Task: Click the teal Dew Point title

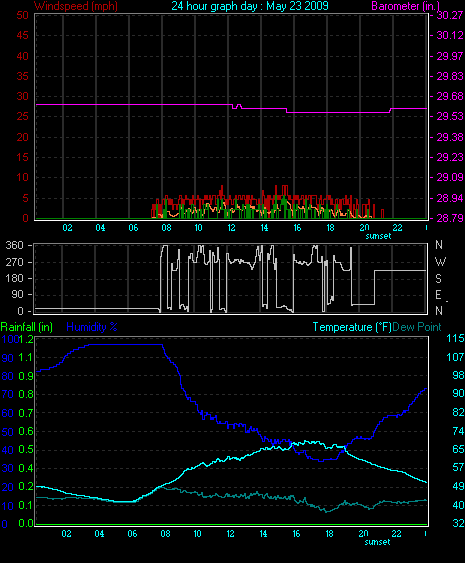Action: coord(417,327)
